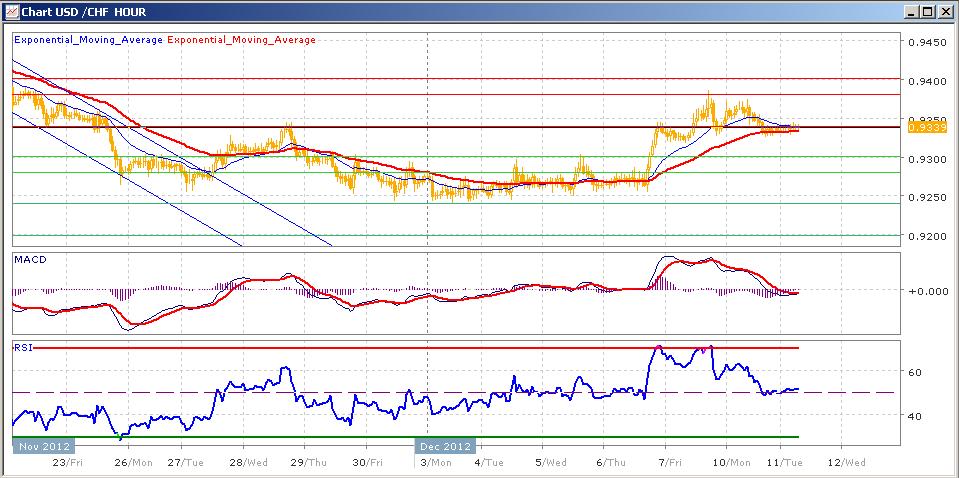Click the Nov 2012 month marker
Viewport: 959px width, 478px height.
[44, 446]
